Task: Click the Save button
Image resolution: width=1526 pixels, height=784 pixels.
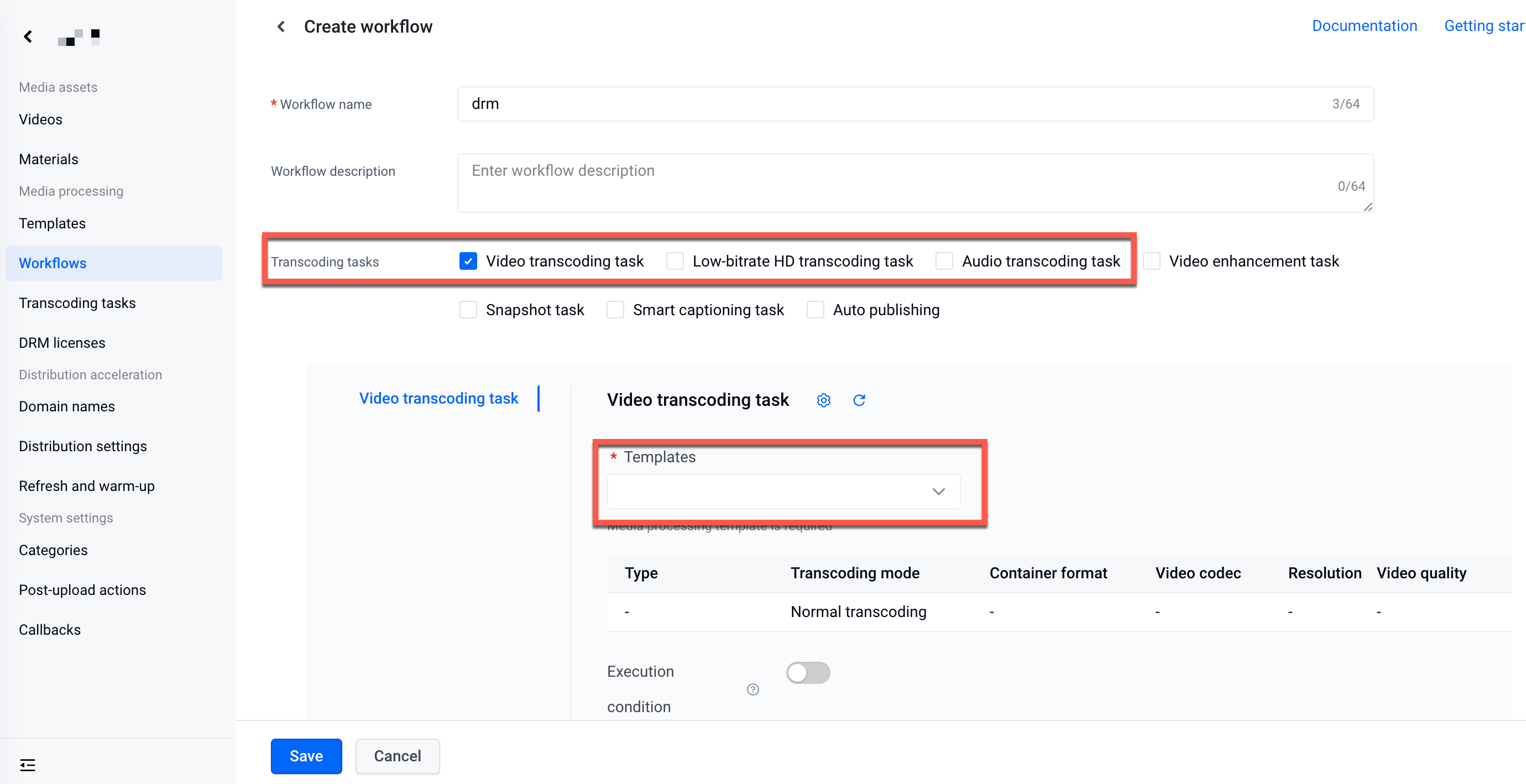Action: click(x=306, y=755)
